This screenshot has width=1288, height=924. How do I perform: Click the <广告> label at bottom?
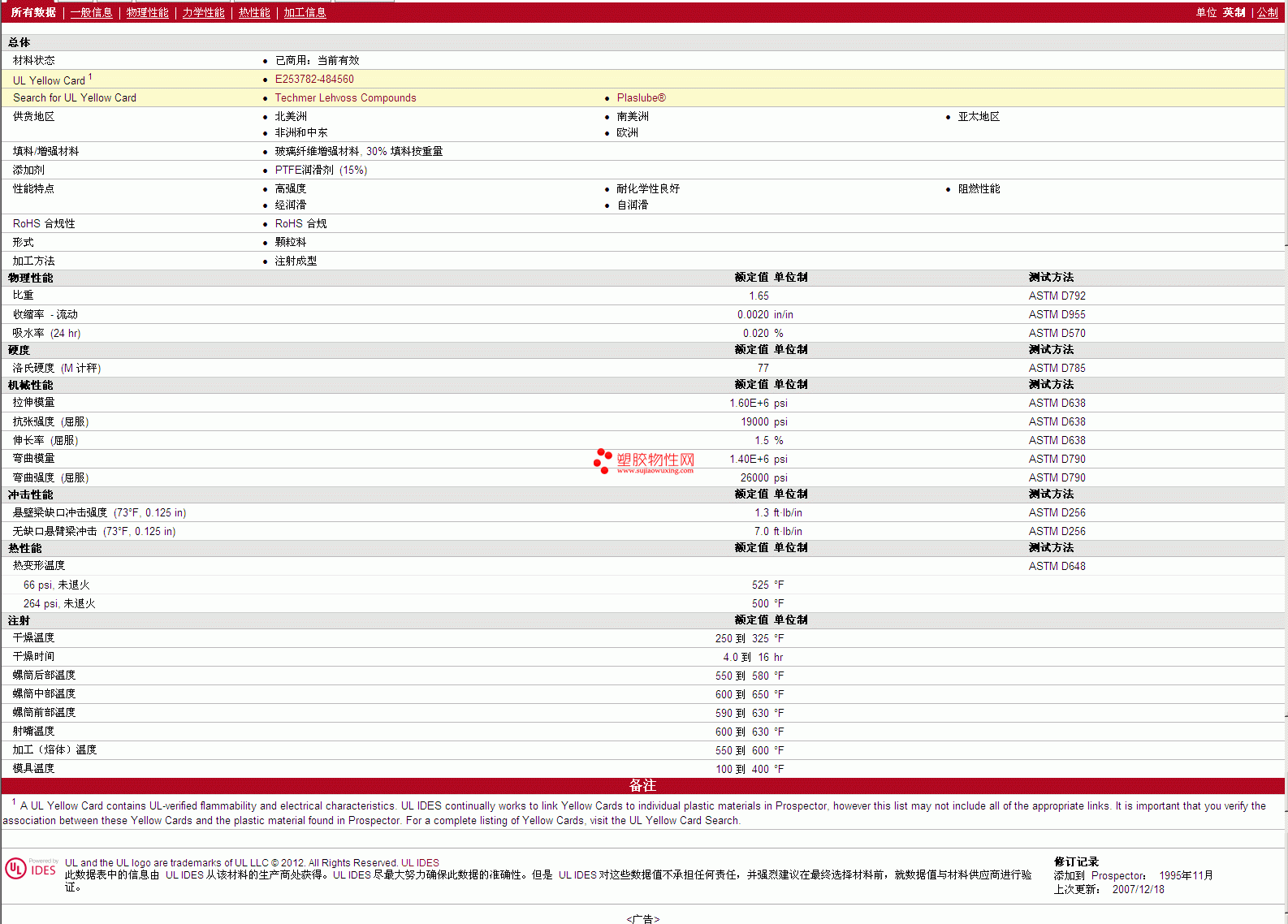pyautogui.click(x=643, y=918)
